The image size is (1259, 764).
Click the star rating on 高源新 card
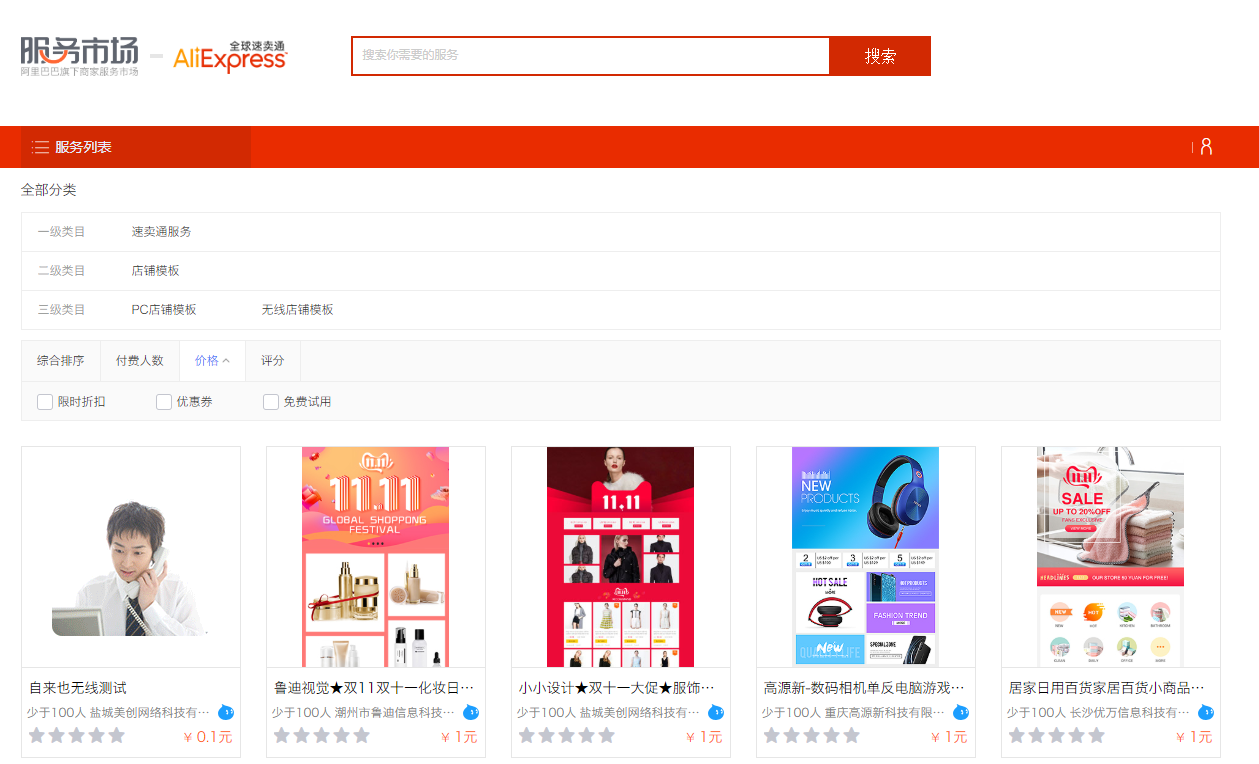[812, 736]
